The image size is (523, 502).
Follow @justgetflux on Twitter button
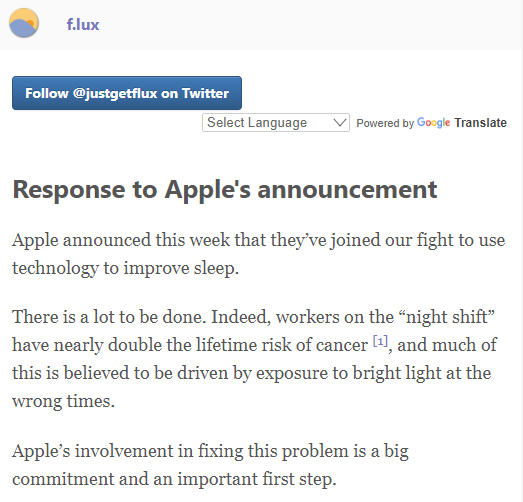tap(127, 93)
